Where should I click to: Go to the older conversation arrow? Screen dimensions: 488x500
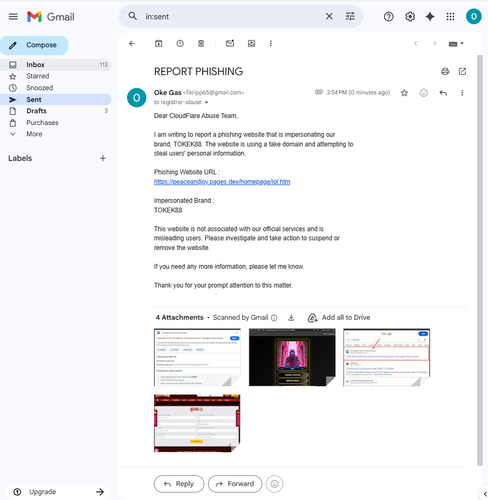(x=434, y=43)
